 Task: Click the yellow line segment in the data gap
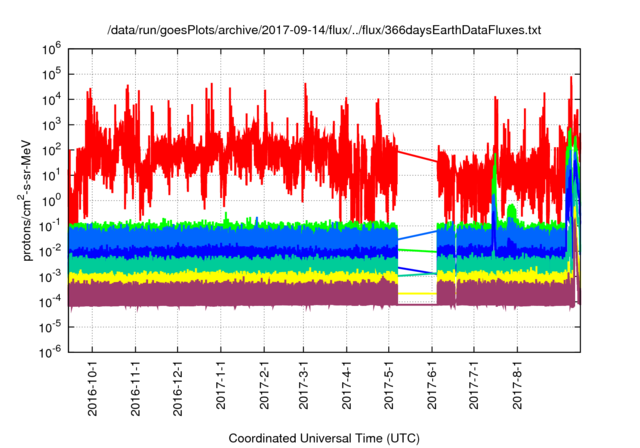[x=417, y=293]
